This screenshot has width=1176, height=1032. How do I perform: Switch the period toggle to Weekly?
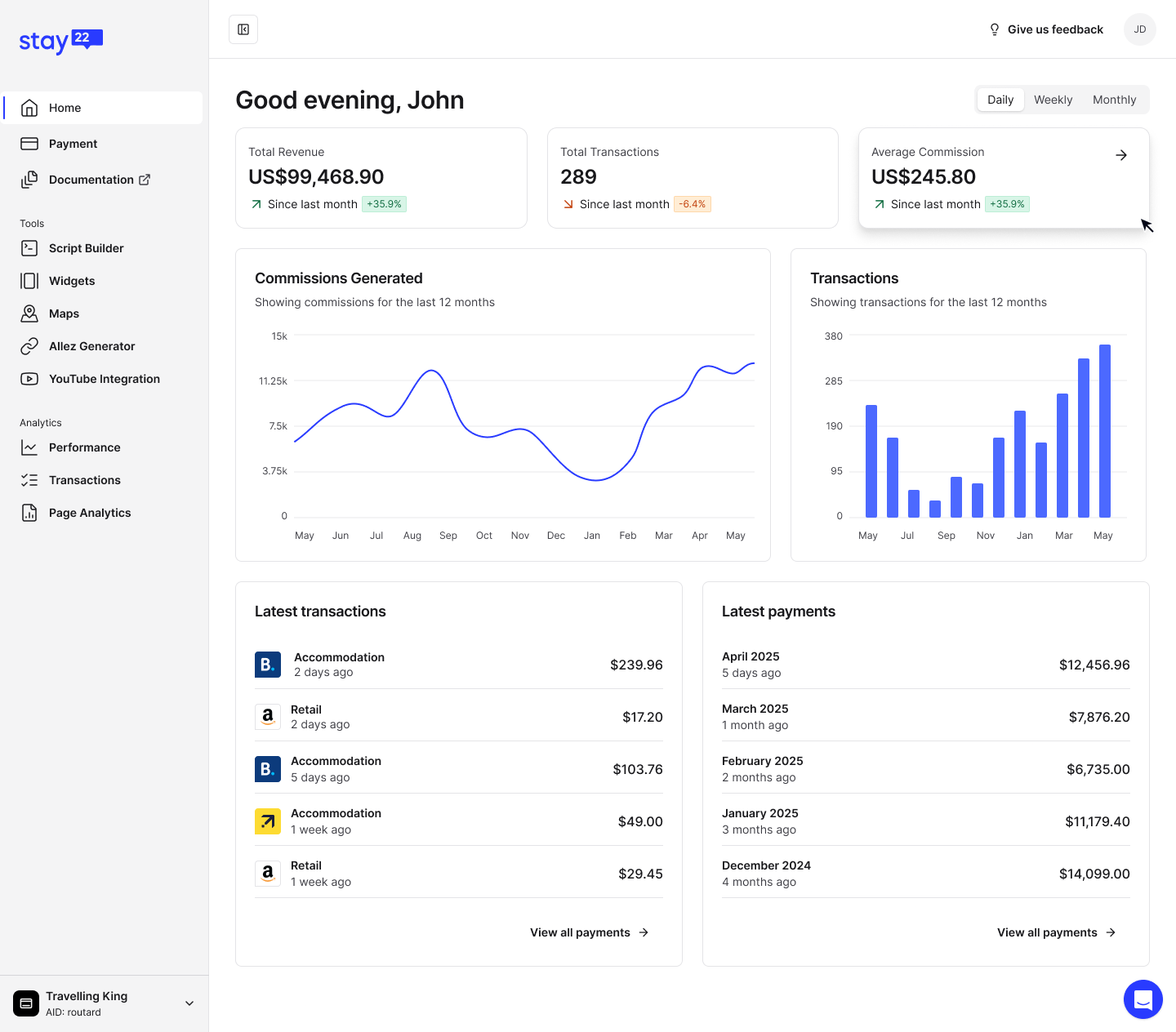(x=1053, y=100)
